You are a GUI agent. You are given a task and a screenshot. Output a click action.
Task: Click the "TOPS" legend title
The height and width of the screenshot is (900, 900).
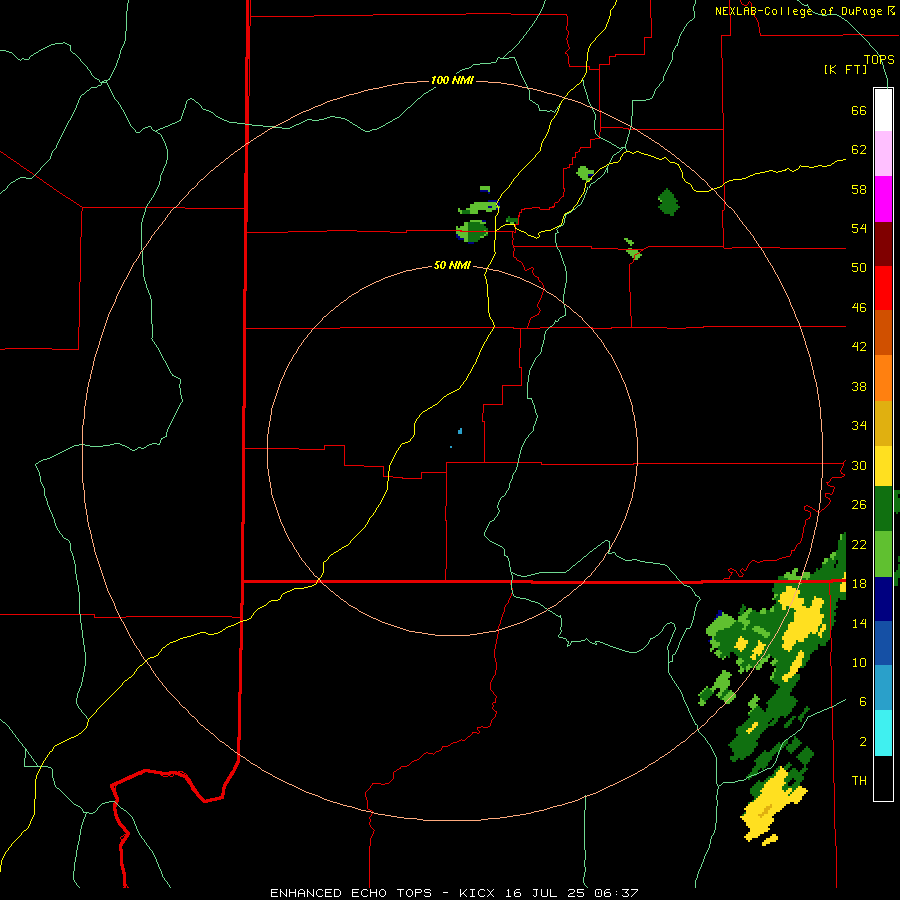point(879,59)
